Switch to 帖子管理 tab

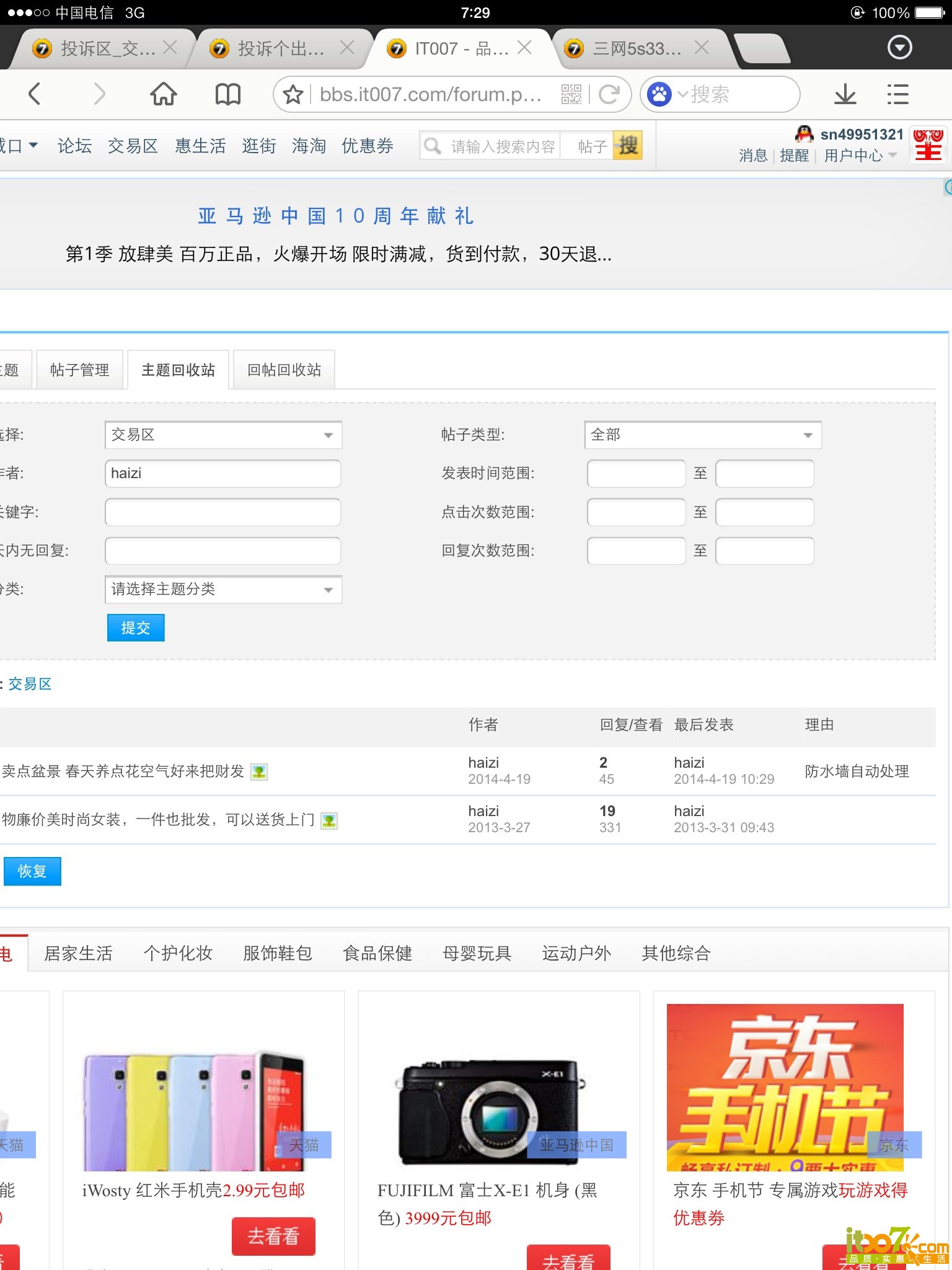pyautogui.click(x=79, y=370)
